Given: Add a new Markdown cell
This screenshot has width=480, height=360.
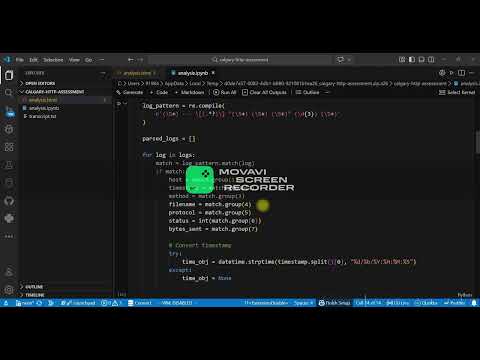Looking at the screenshot, I should point(190,92).
